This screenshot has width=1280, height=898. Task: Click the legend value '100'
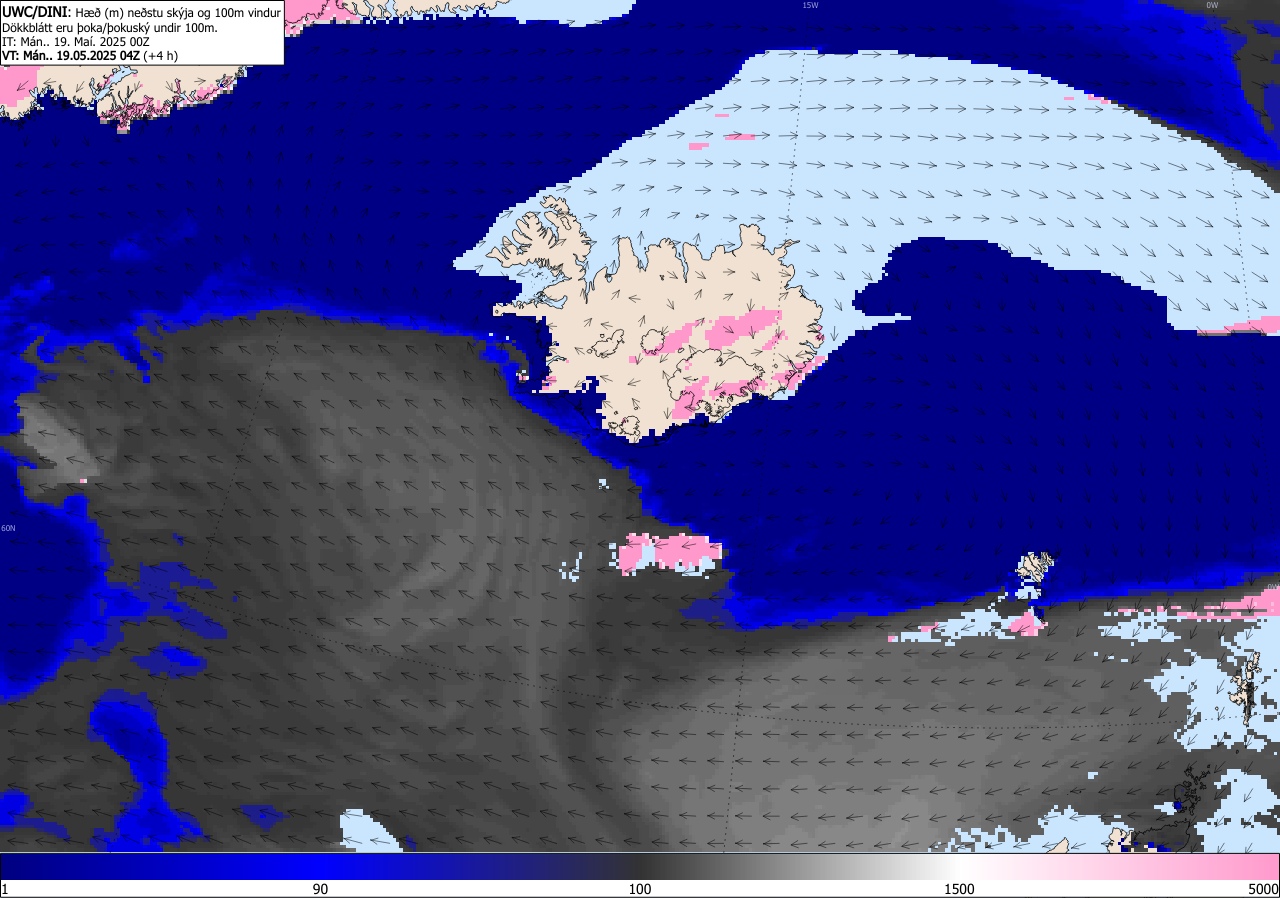[x=640, y=889]
